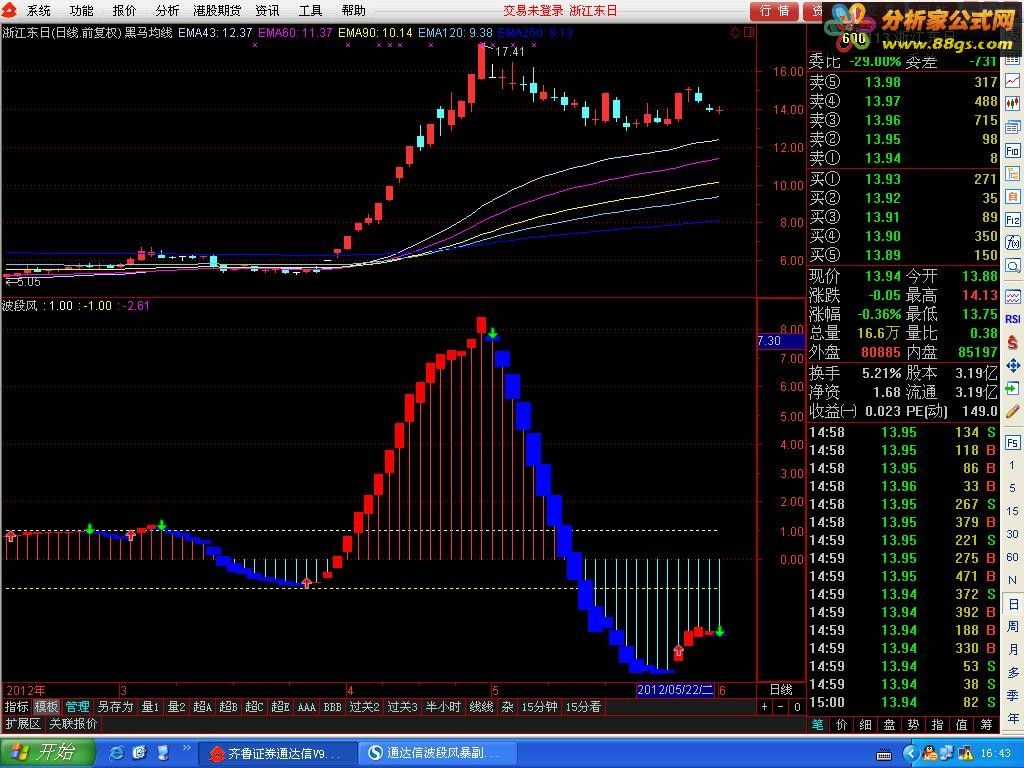Switch to 齐鲁证券通达信 taskbar window
1024x768 pixels.
(277, 753)
